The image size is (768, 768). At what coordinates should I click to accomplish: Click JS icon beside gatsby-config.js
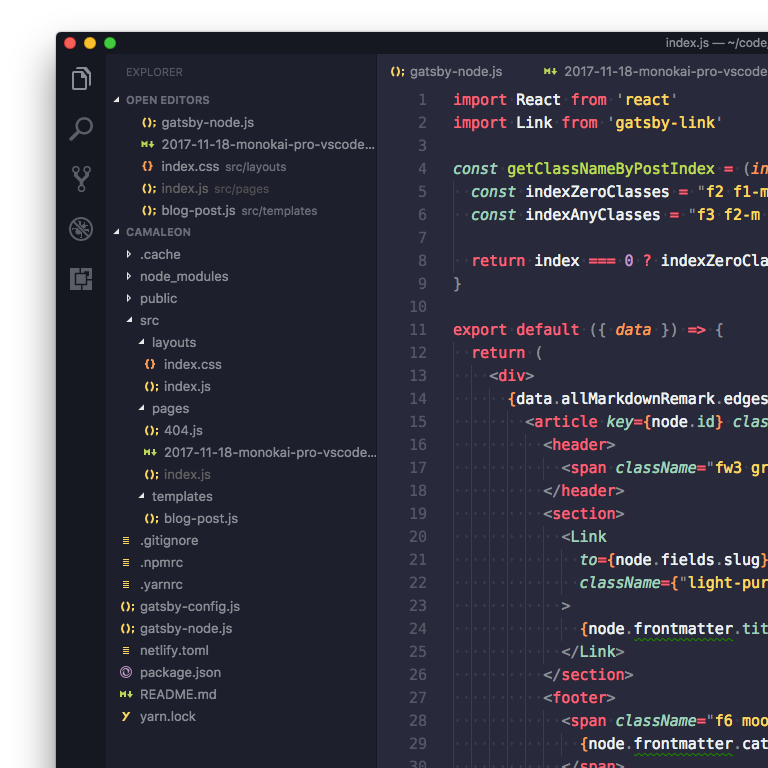point(127,606)
